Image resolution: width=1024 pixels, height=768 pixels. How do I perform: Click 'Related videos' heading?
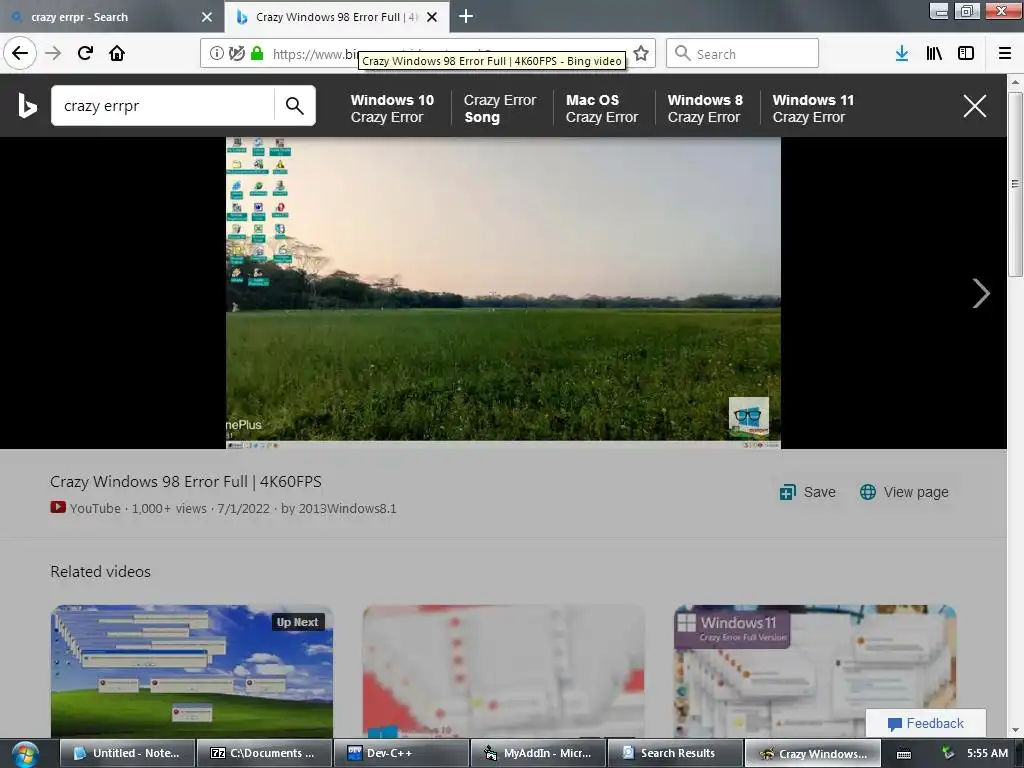pos(101,571)
